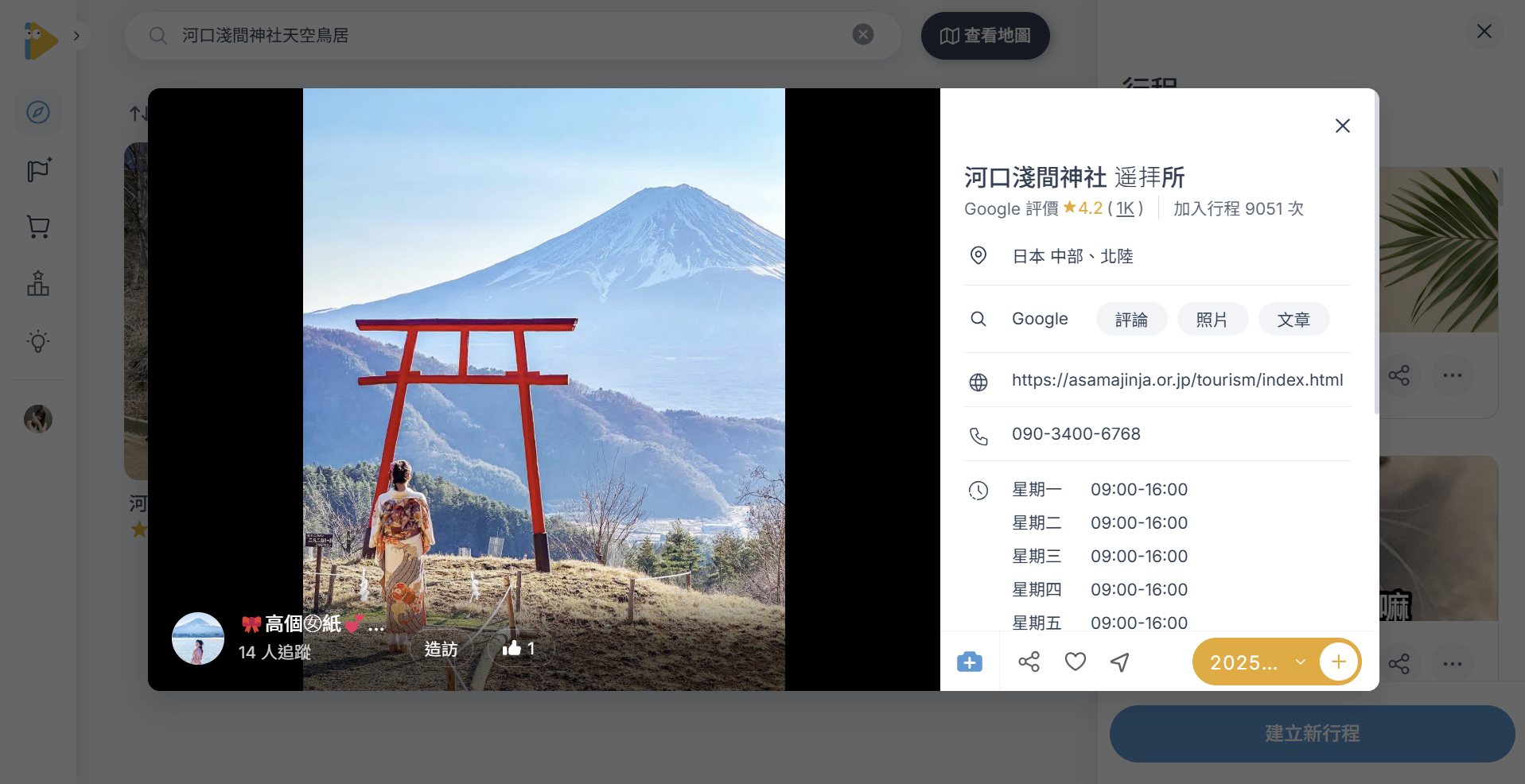Image resolution: width=1525 pixels, height=784 pixels.
Task: Open the ranking podium icon in sidebar
Action: tap(38, 284)
